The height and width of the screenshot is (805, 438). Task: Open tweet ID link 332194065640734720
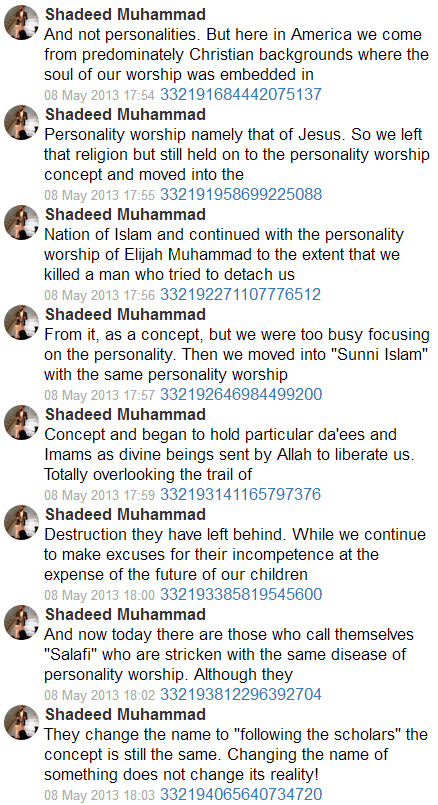241,795
